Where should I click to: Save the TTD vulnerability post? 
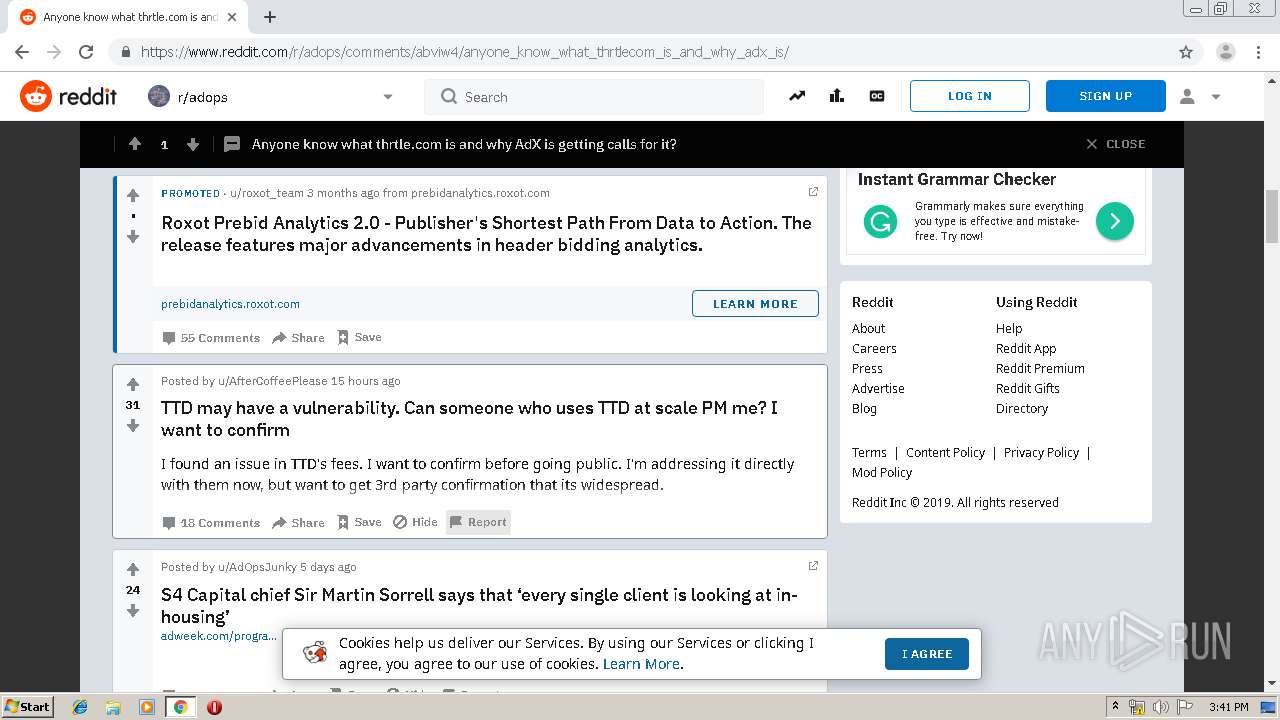point(359,522)
